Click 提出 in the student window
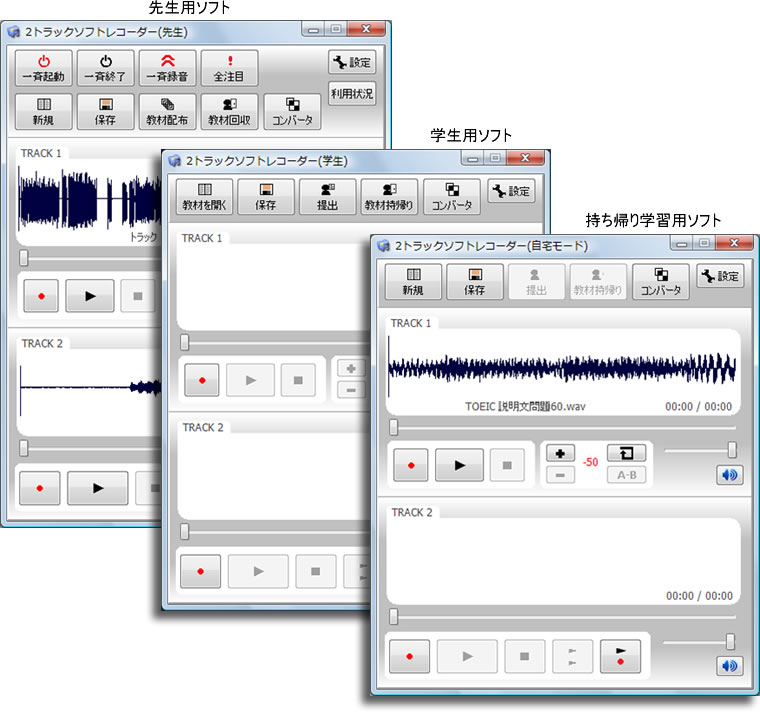 click(x=327, y=196)
